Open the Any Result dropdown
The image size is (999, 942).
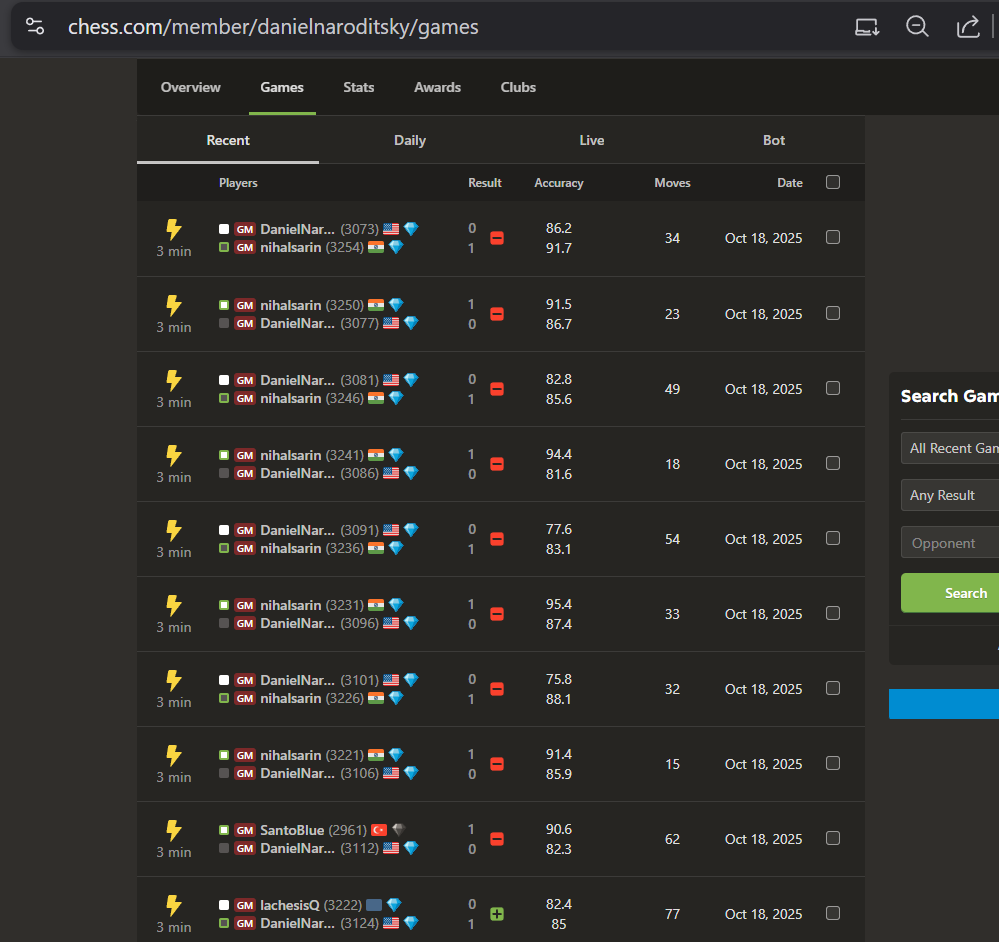pyautogui.click(x=950, y=495)
